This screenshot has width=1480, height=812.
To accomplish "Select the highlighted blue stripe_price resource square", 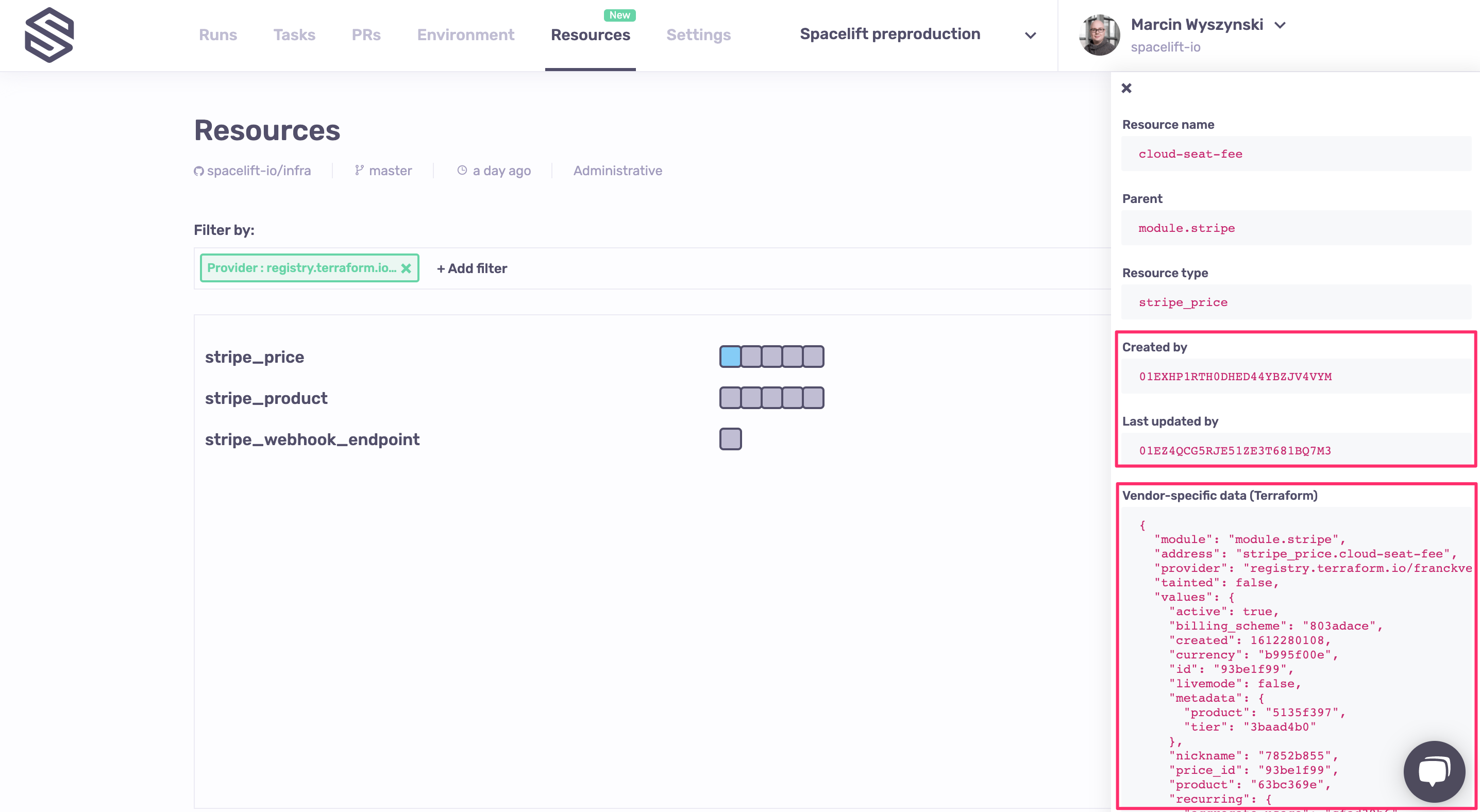I will click(x=730, y=357).
